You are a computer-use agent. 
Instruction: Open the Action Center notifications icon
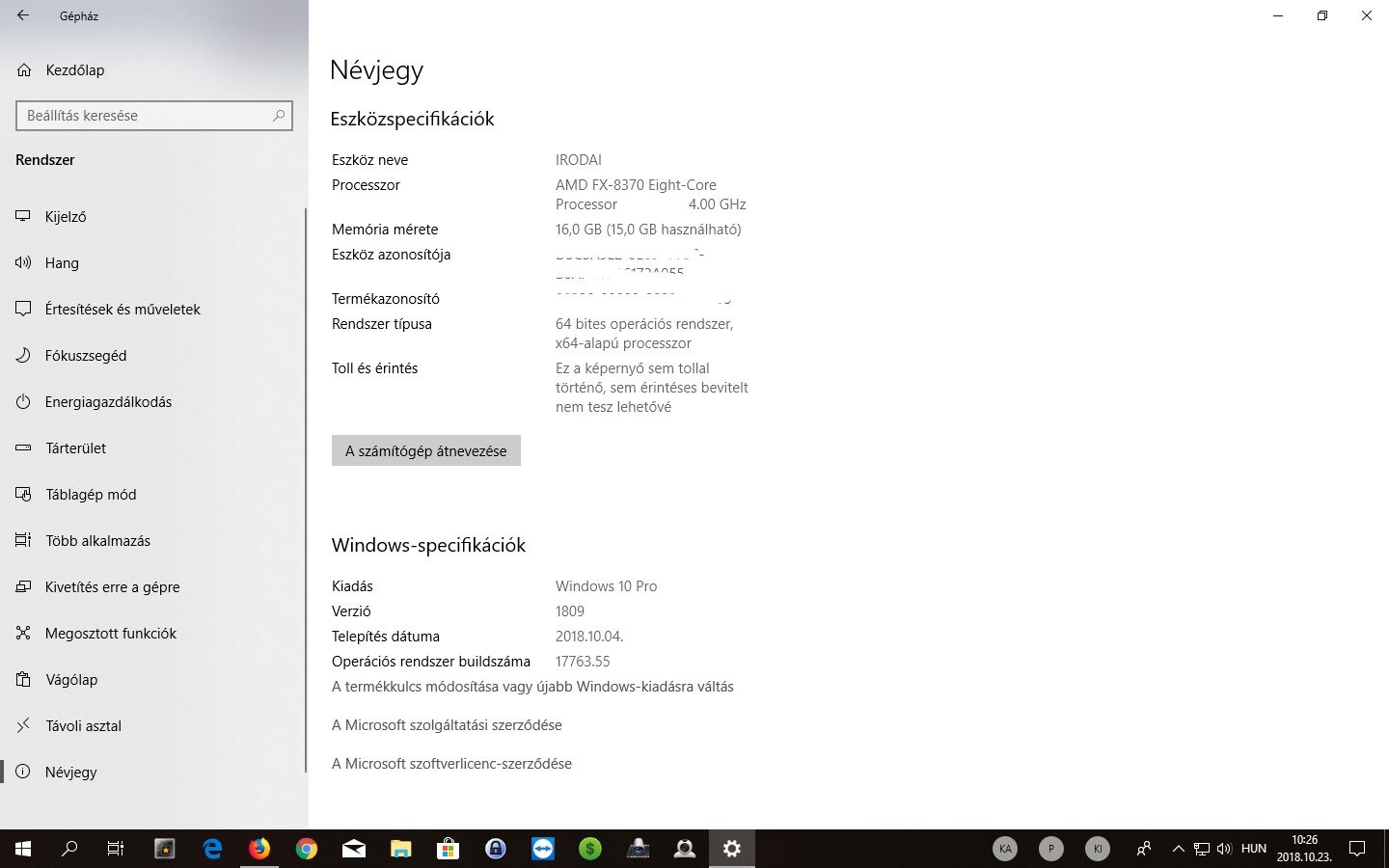coord(1357,849)
